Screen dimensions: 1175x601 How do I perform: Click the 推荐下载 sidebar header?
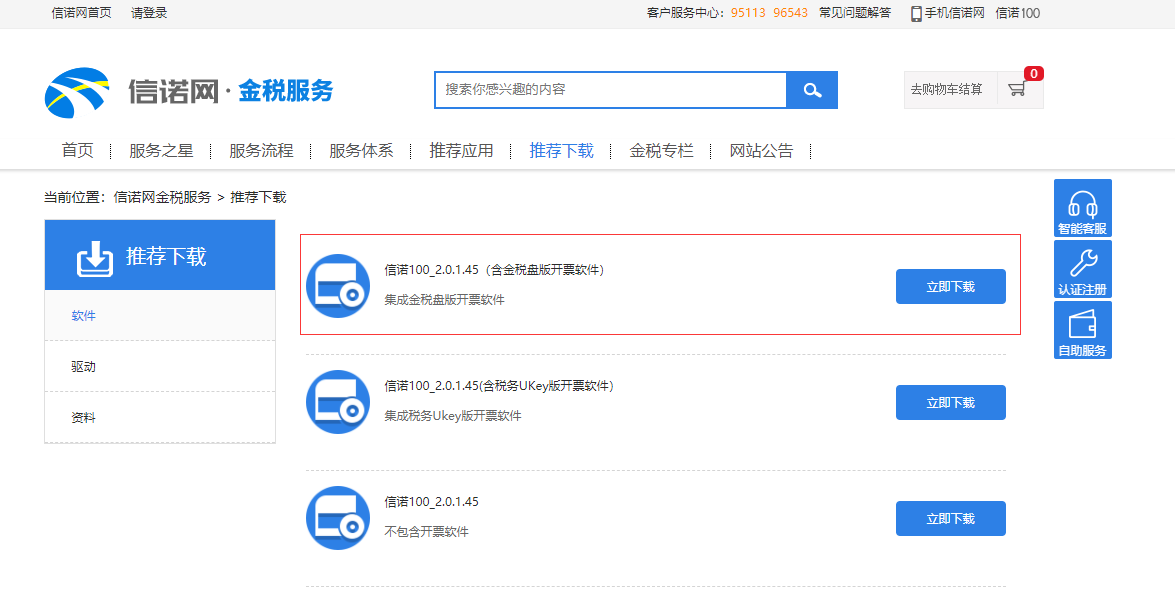160,256
